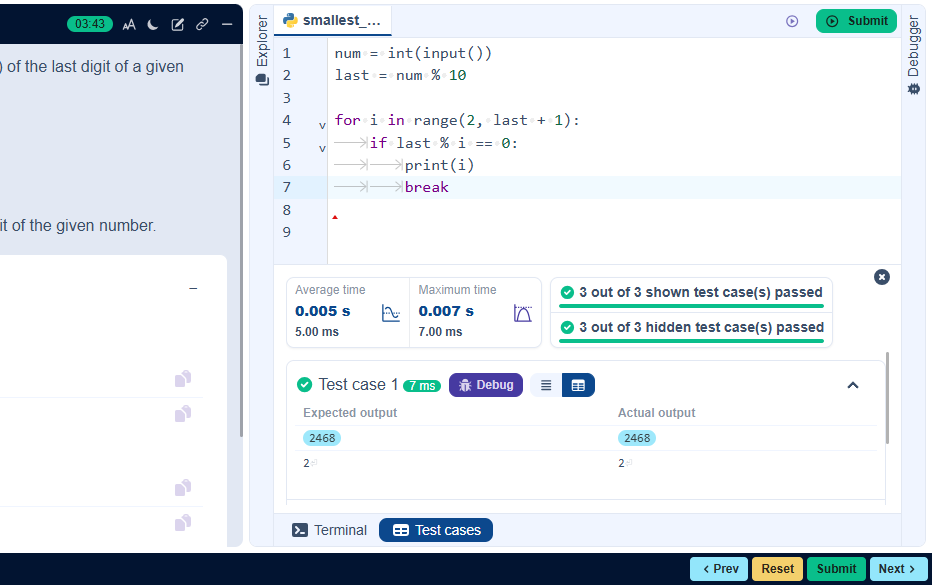Copy link with chain icon
The image size is (932, 585).
click(202, 24)
